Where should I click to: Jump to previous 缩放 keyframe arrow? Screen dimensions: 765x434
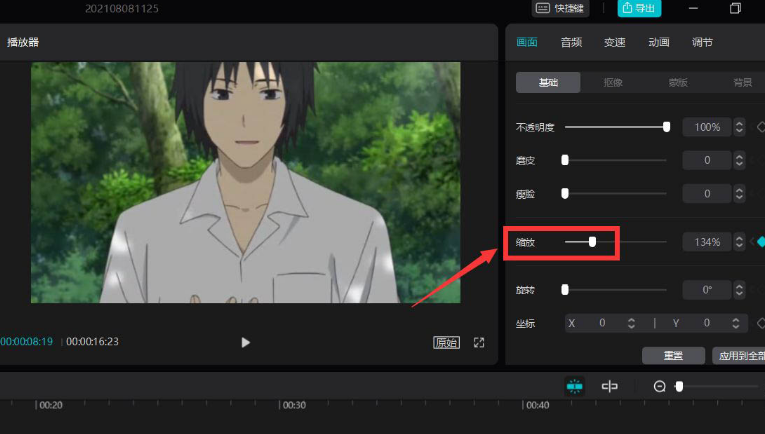tap(751, 242)
